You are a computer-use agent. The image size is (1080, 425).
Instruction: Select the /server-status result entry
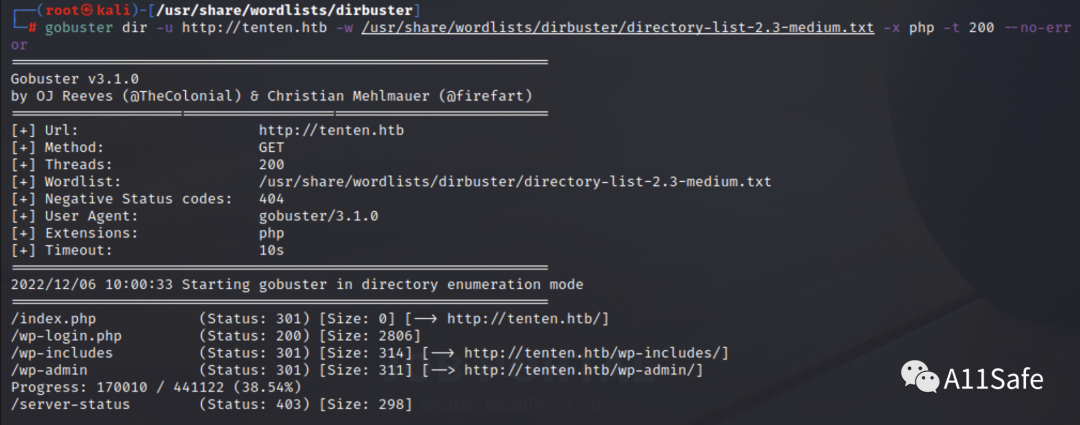pos(211,404)
